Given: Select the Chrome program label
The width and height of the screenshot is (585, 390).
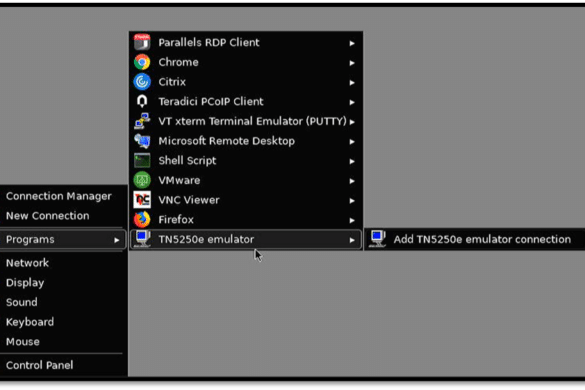Looking at the screenshot, I should 178,62.
